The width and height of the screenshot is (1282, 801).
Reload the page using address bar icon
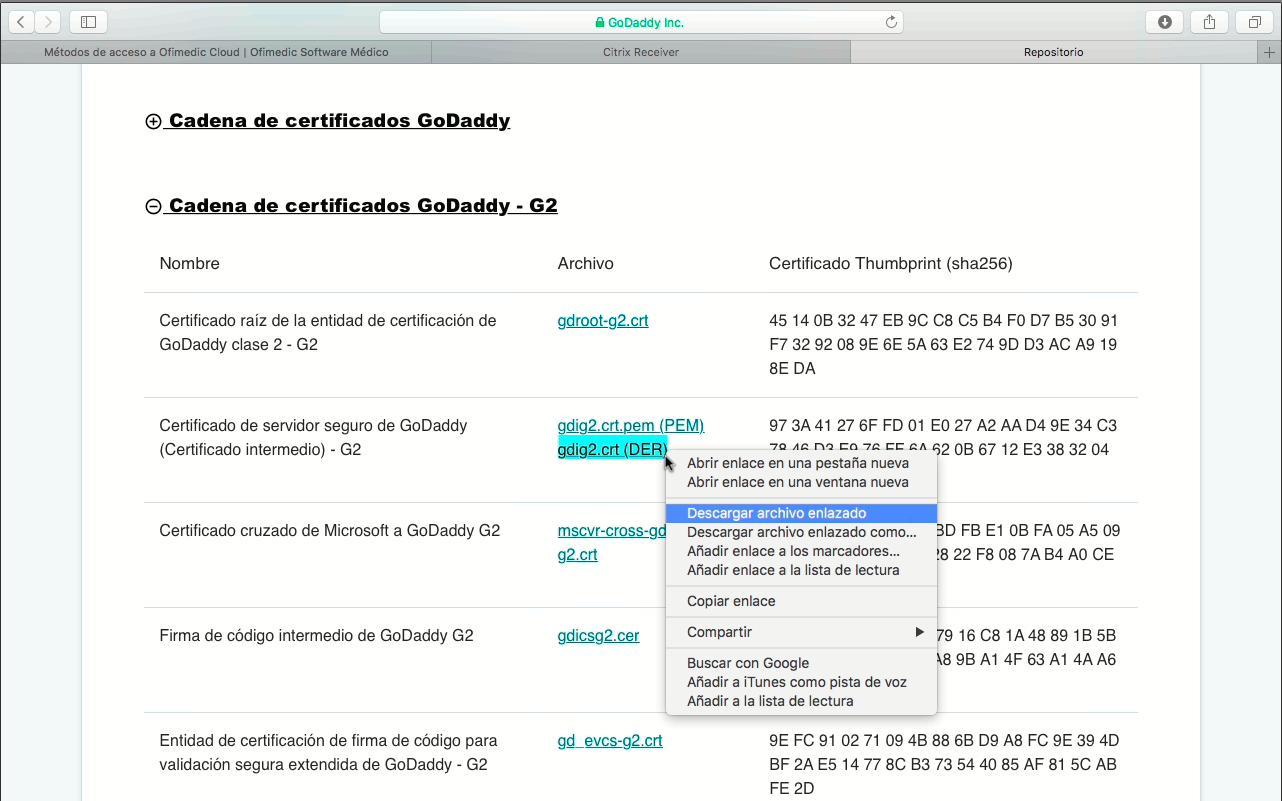pos(891,22)
